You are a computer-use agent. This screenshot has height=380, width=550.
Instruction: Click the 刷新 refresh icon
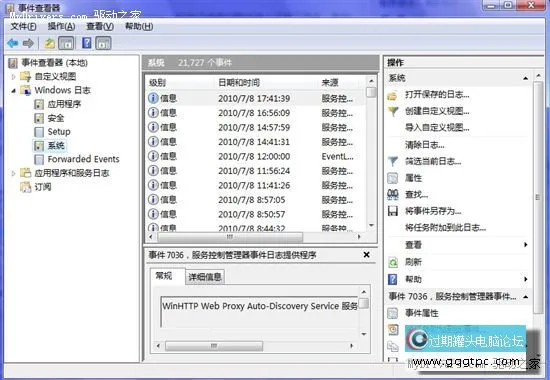[393, 262]
